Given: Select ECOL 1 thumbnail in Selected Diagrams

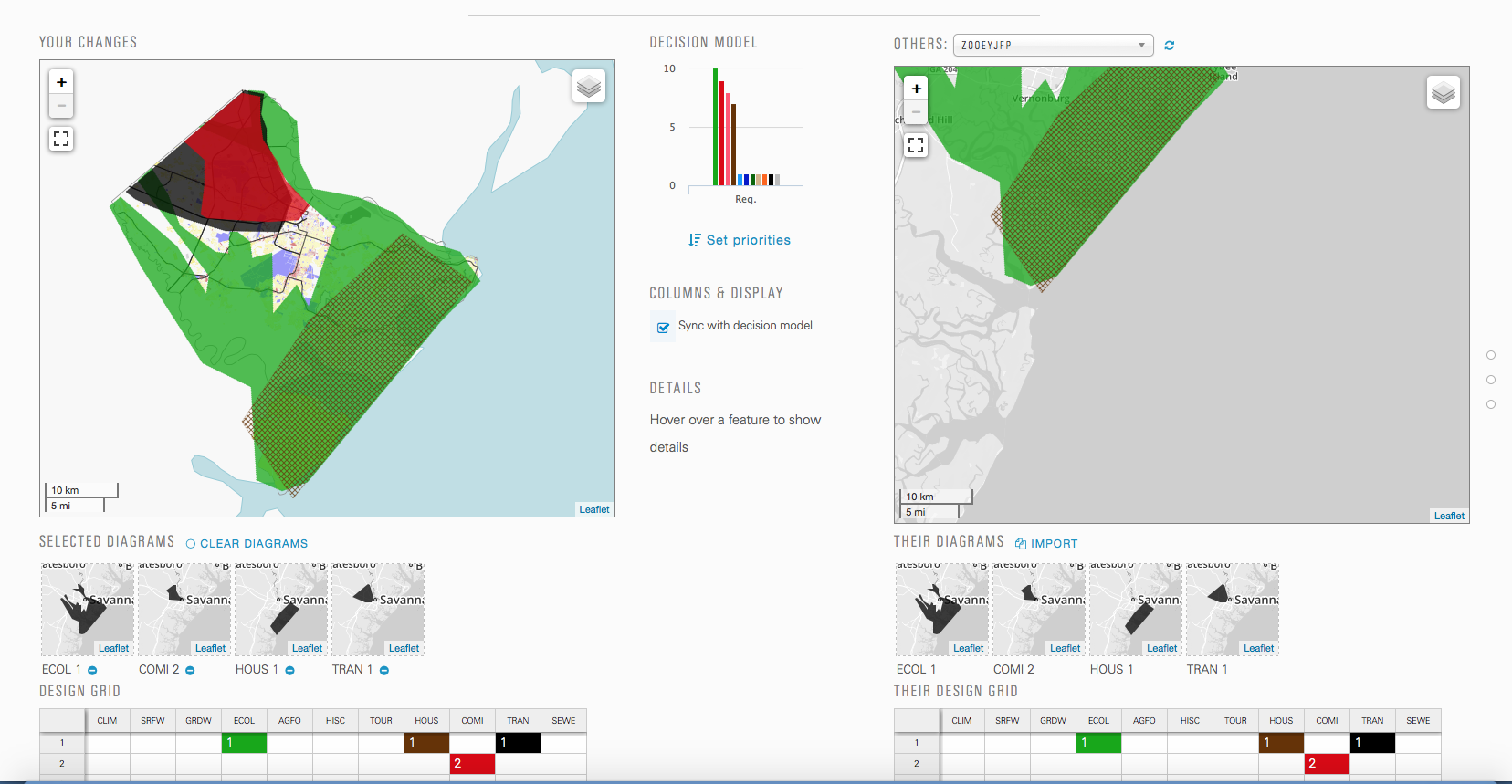Looking at the screenshot, I should click(88, 610).
